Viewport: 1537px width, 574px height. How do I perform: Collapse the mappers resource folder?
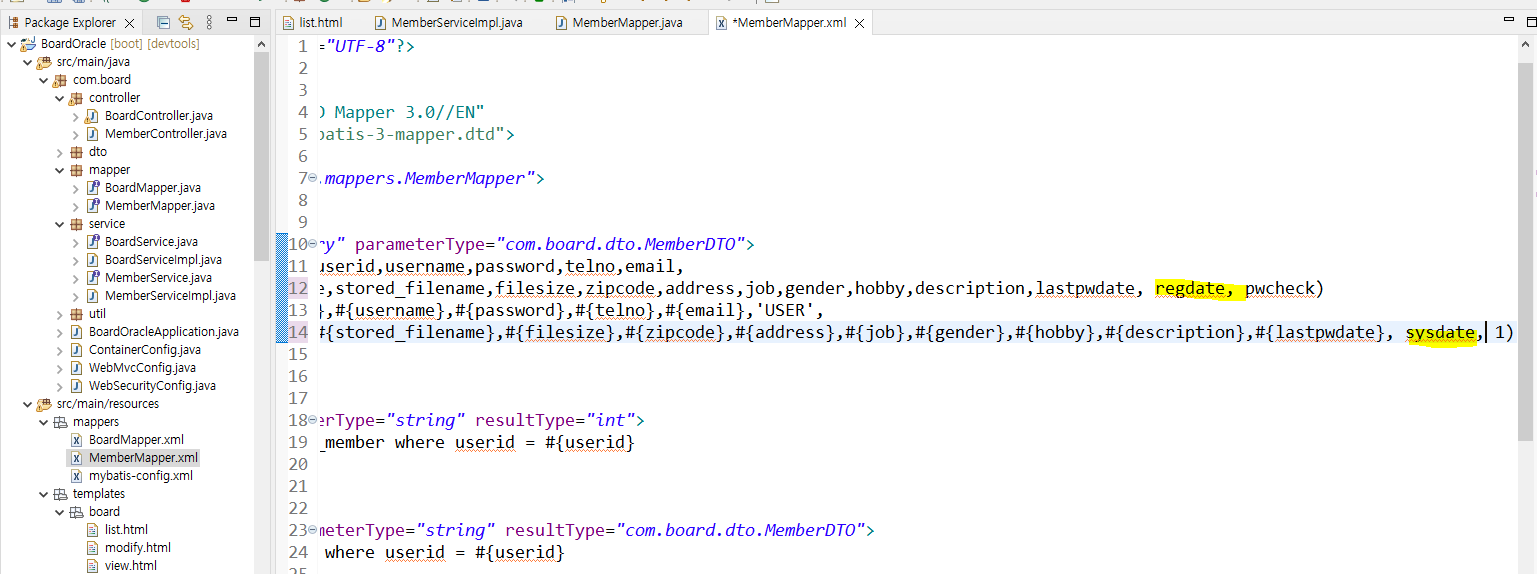click(43, 422)
